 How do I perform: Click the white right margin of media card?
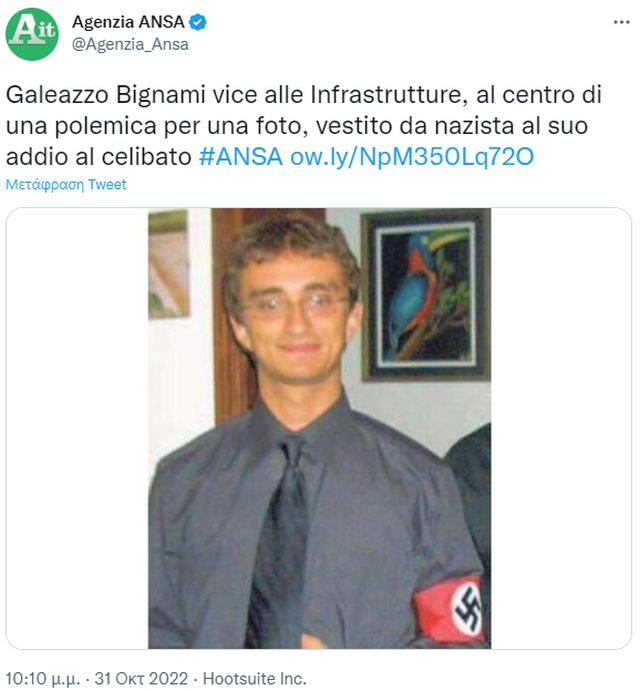click(561, 428)
